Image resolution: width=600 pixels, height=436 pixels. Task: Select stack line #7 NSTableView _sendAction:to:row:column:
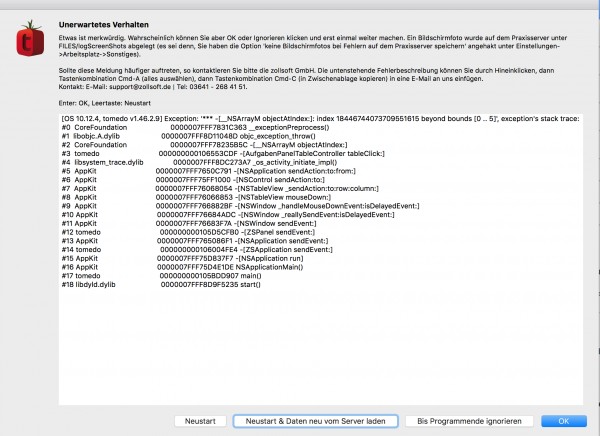(x=220, y=189)
